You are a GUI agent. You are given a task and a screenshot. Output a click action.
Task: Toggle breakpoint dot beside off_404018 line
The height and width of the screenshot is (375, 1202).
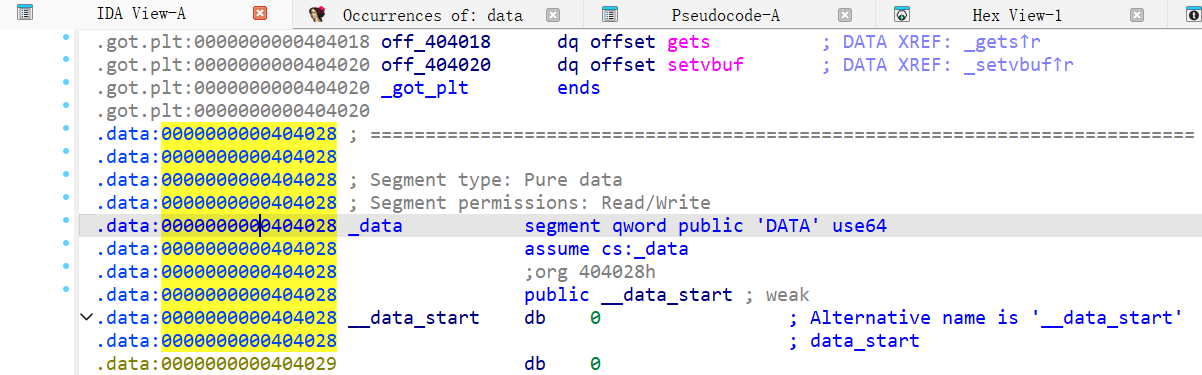pyautogui.click(x=66, y=37)
